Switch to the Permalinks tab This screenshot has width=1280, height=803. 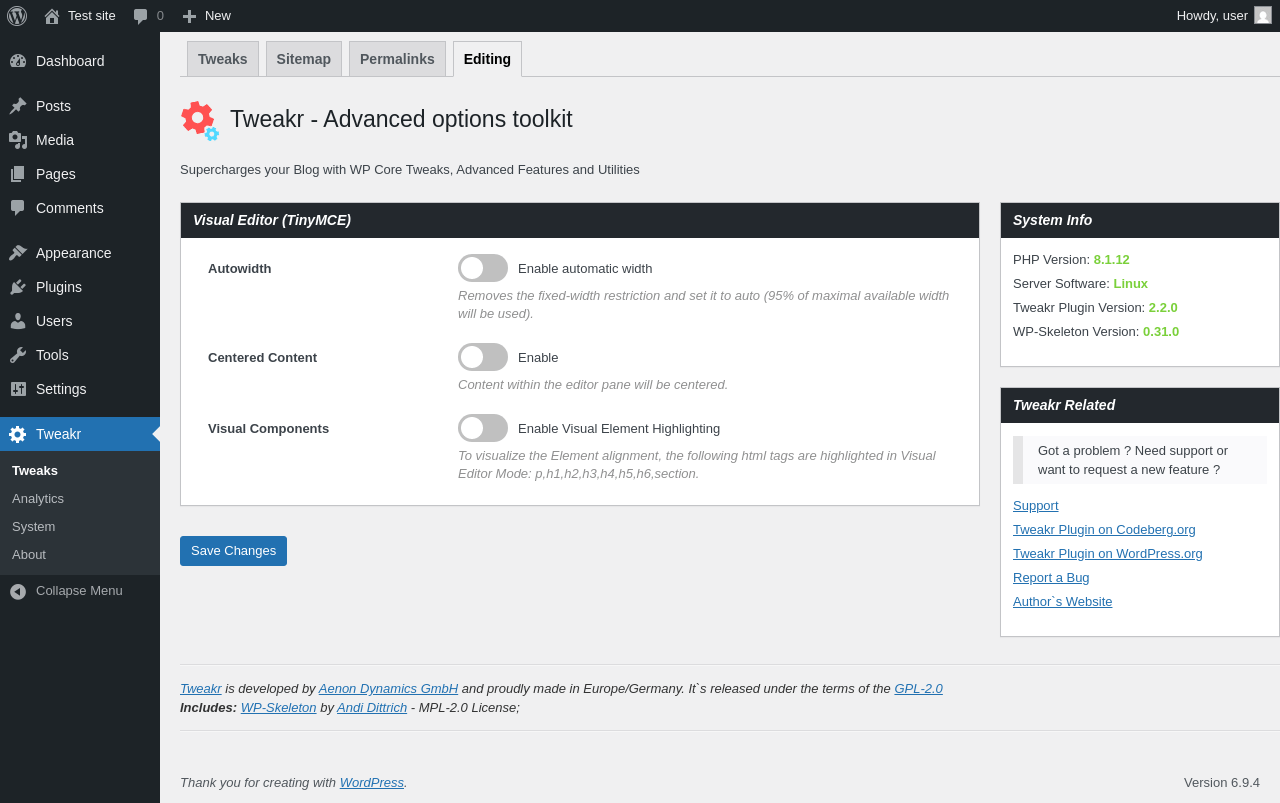point(397,59)
